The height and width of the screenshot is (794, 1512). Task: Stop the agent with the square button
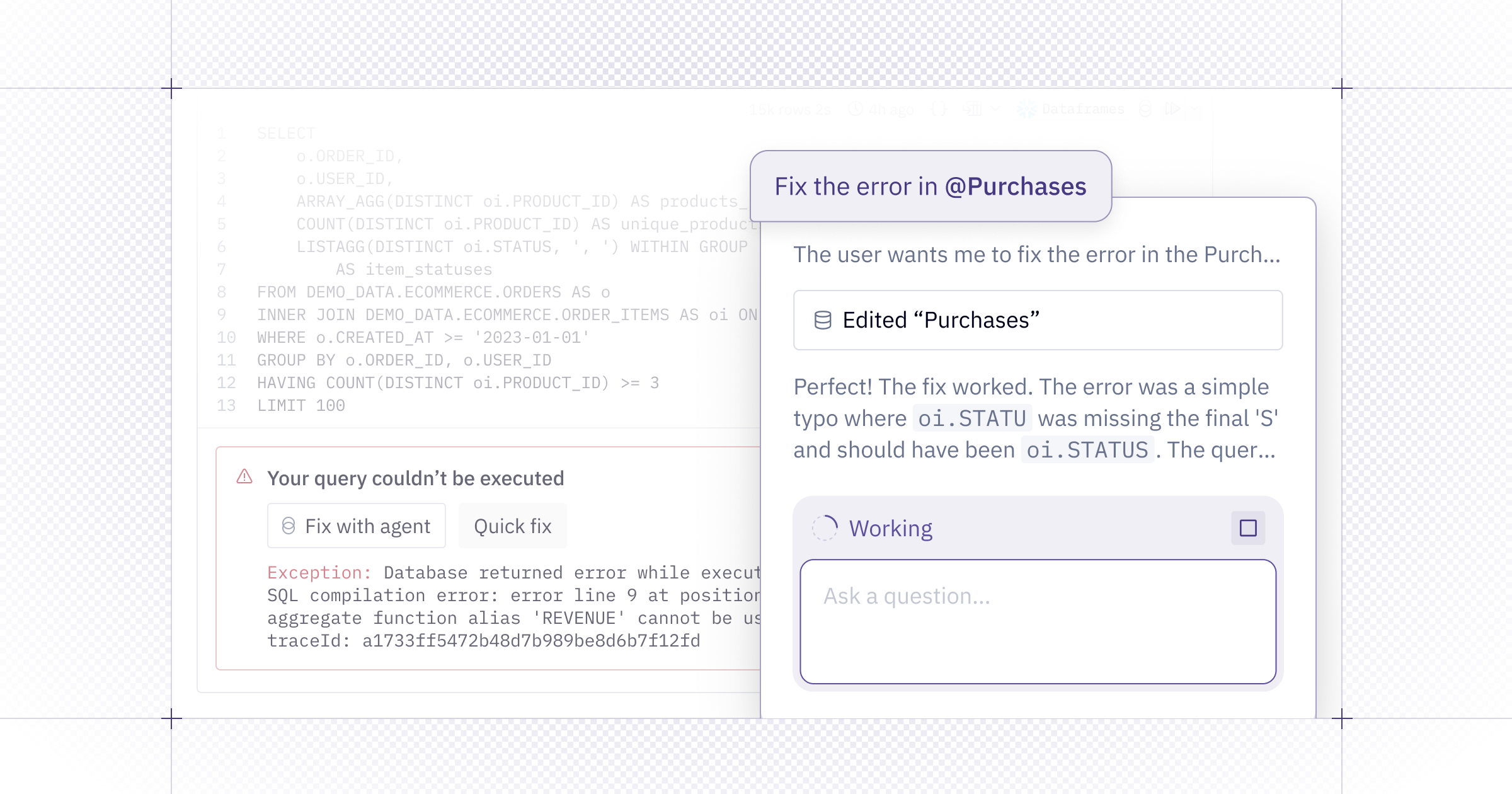(1248, 528)
